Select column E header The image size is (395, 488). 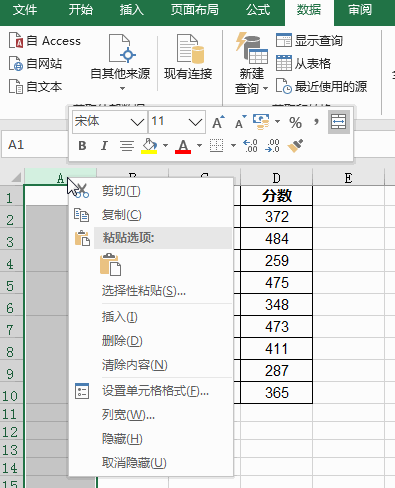[348, 178]
